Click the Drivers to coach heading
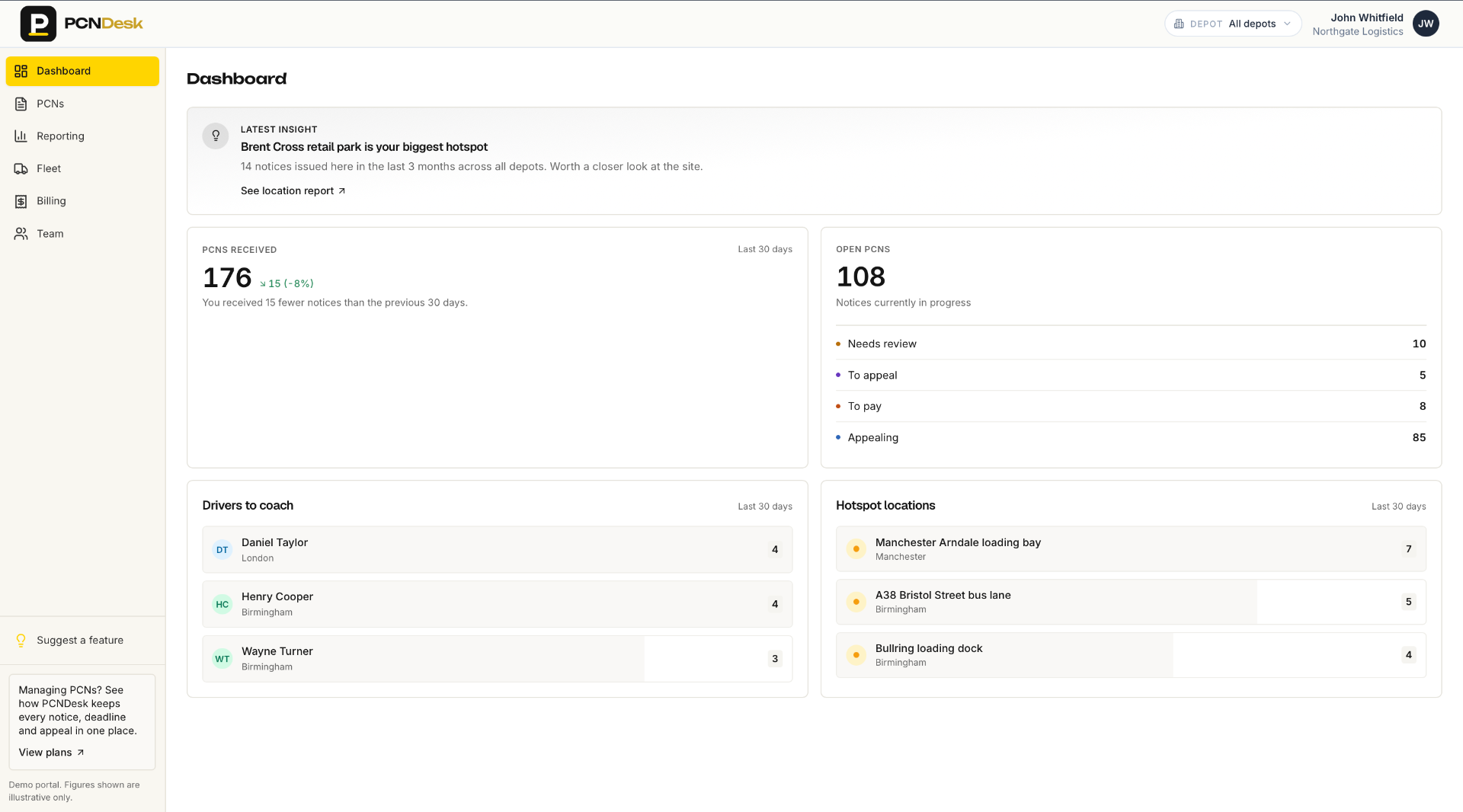1463x812 pixels. [x=248, y=505]
